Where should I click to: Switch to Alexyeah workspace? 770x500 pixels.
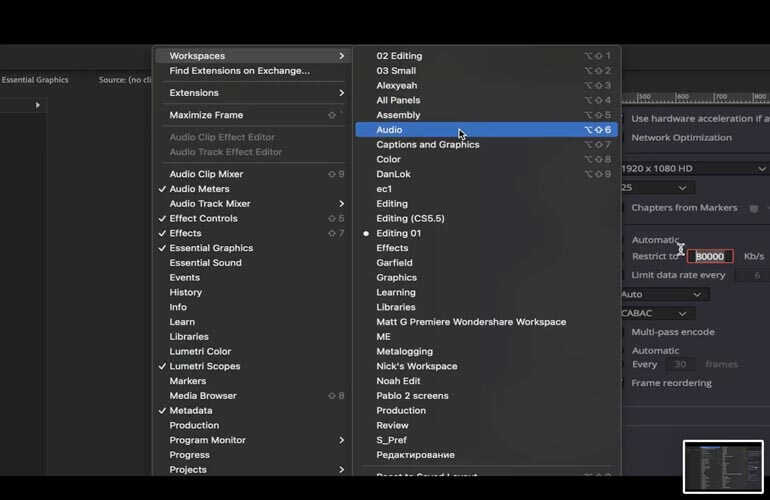[487, 85]
